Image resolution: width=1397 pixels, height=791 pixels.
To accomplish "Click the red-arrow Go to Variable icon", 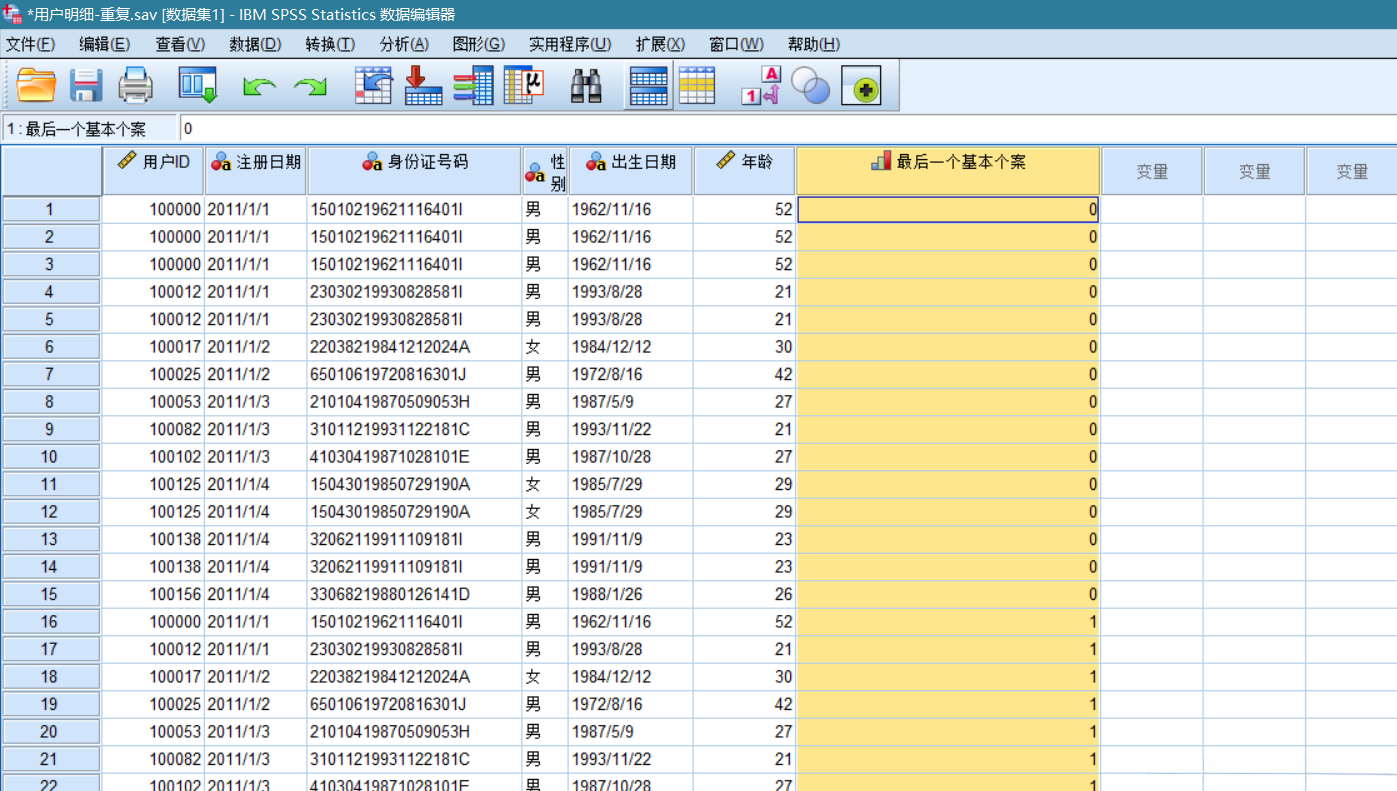I will (423, 86).
